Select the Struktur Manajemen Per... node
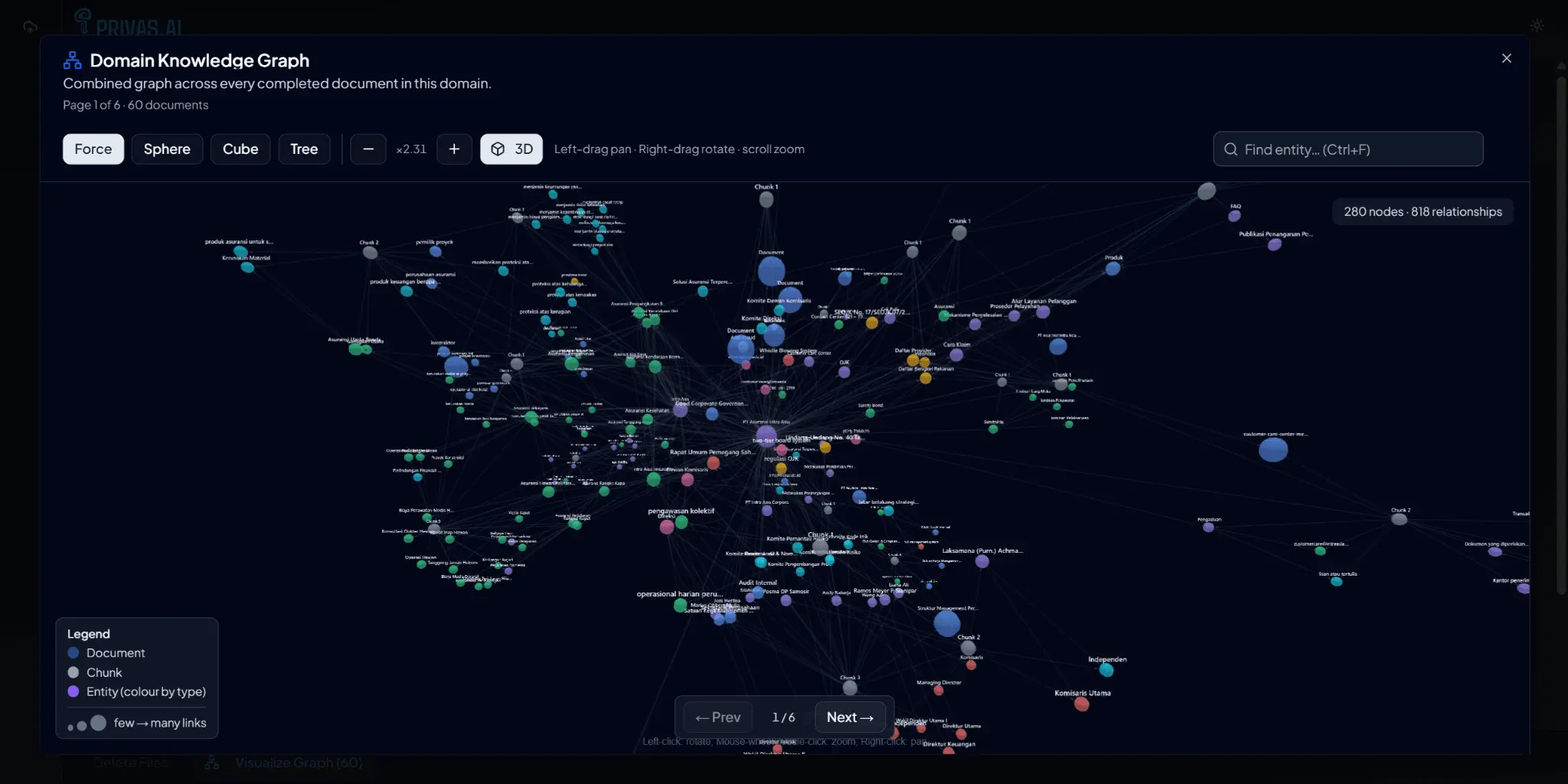The image size is (1568, 784). click(947, 623)
